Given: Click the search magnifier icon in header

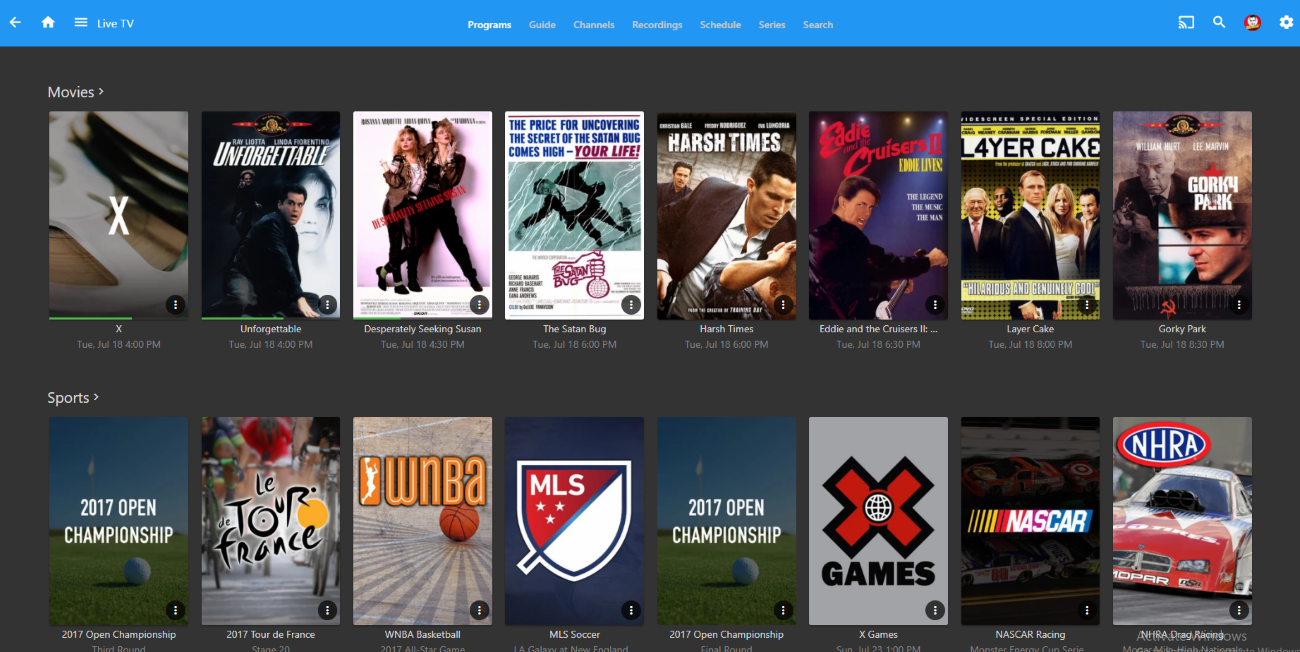Looking at the screenshot, I should 1219,23.
